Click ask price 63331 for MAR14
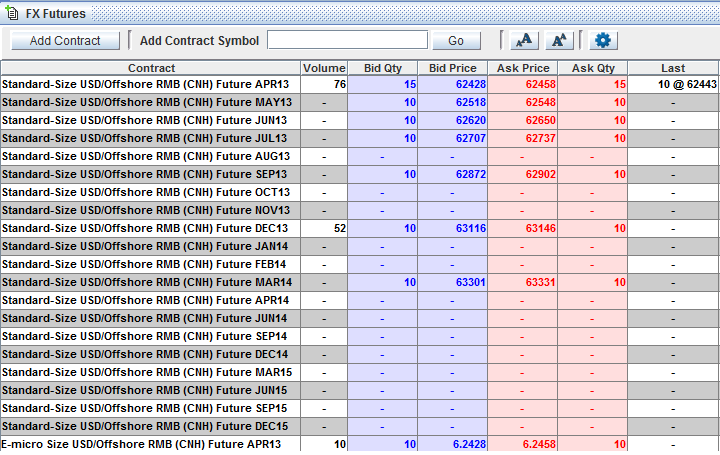Viewport: 720px width, 455px height. [x=540, y=283]
